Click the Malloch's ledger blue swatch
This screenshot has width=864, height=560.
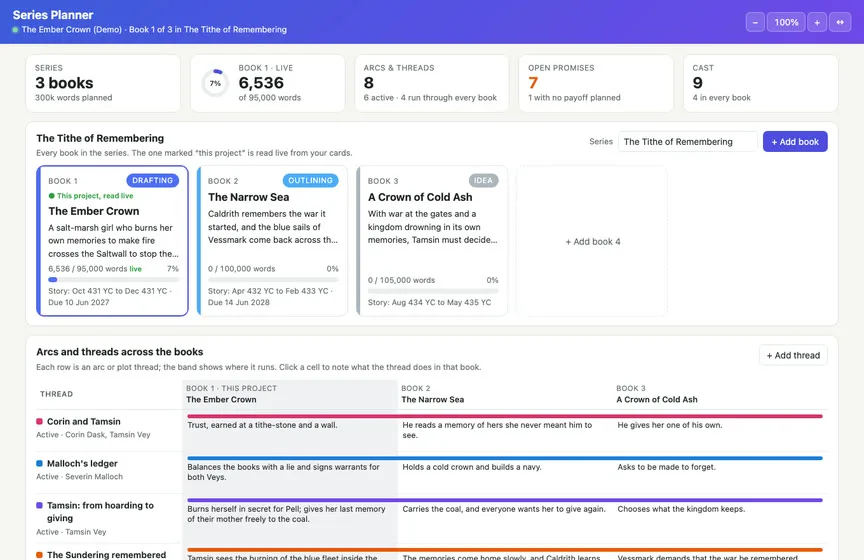39,463
